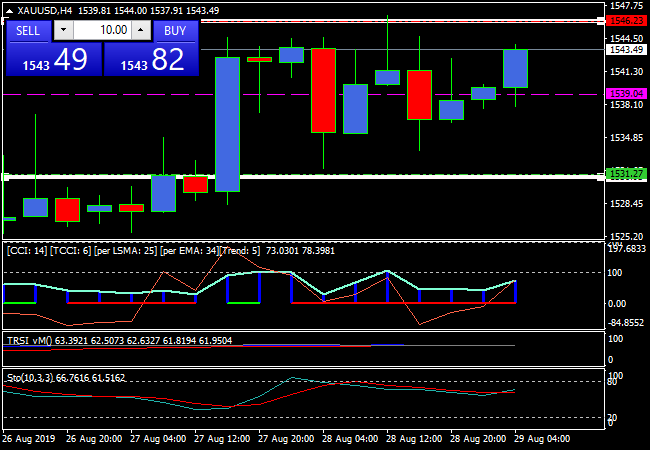Decrease lot volume with down arrow
The width and height of the screenshot is (650, 450).
point(60,31)
